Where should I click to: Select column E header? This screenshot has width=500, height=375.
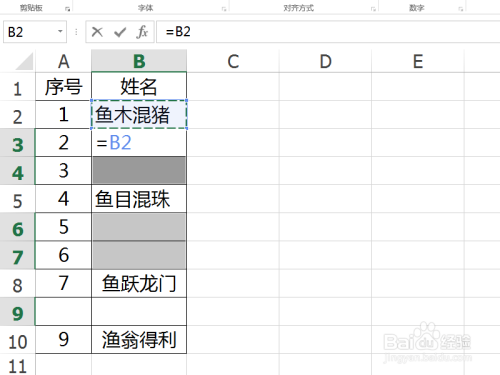[x=418, y=61]
